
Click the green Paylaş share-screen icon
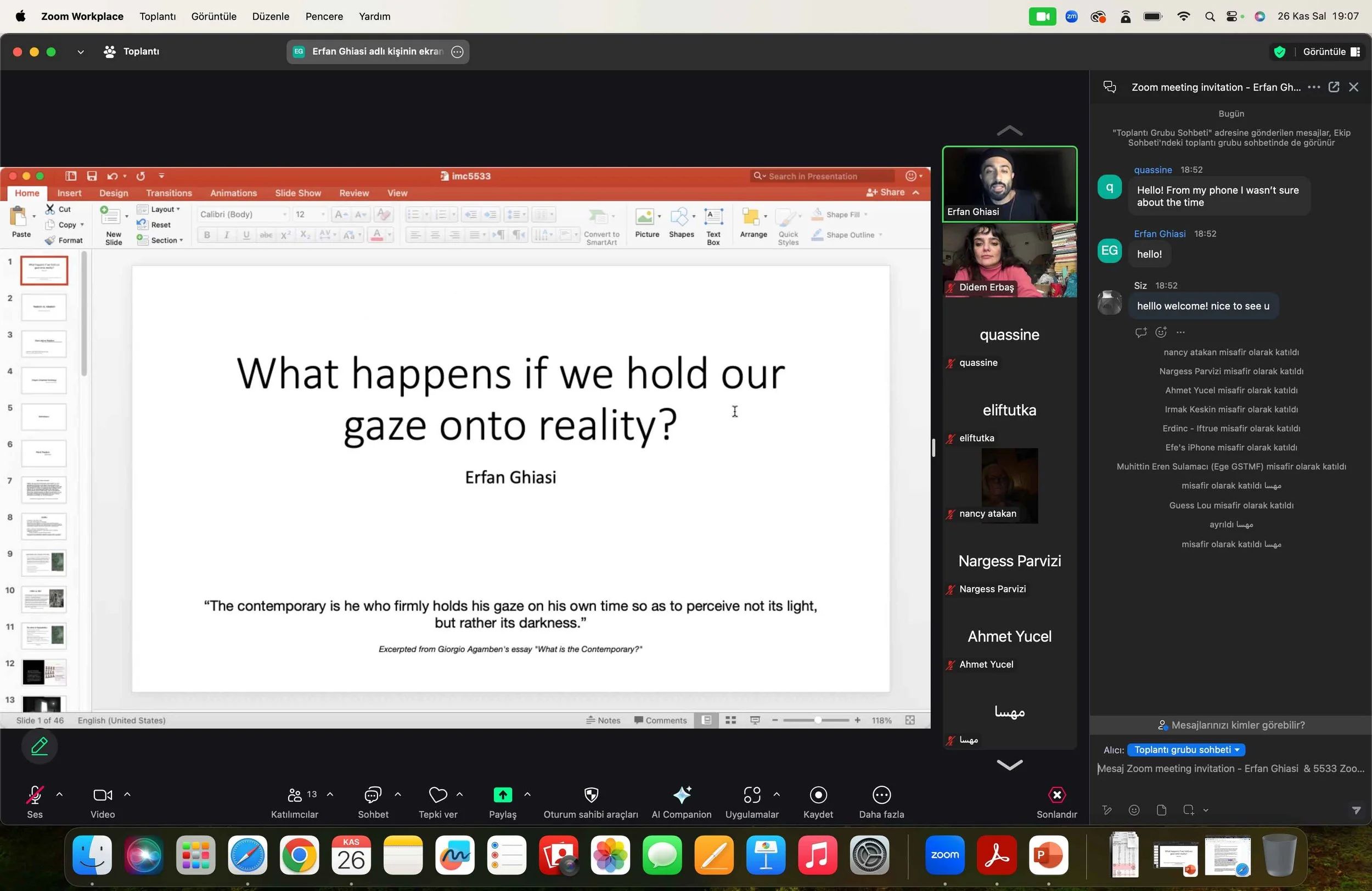pos(502,795)
